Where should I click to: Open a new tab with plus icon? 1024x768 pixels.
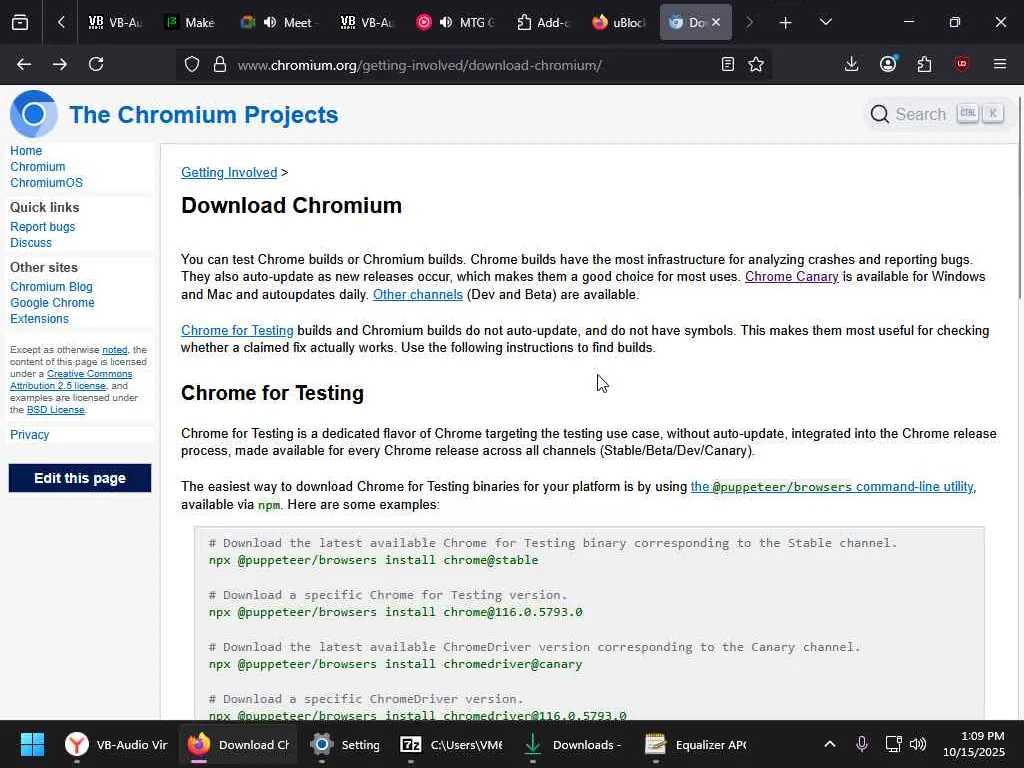786,22
